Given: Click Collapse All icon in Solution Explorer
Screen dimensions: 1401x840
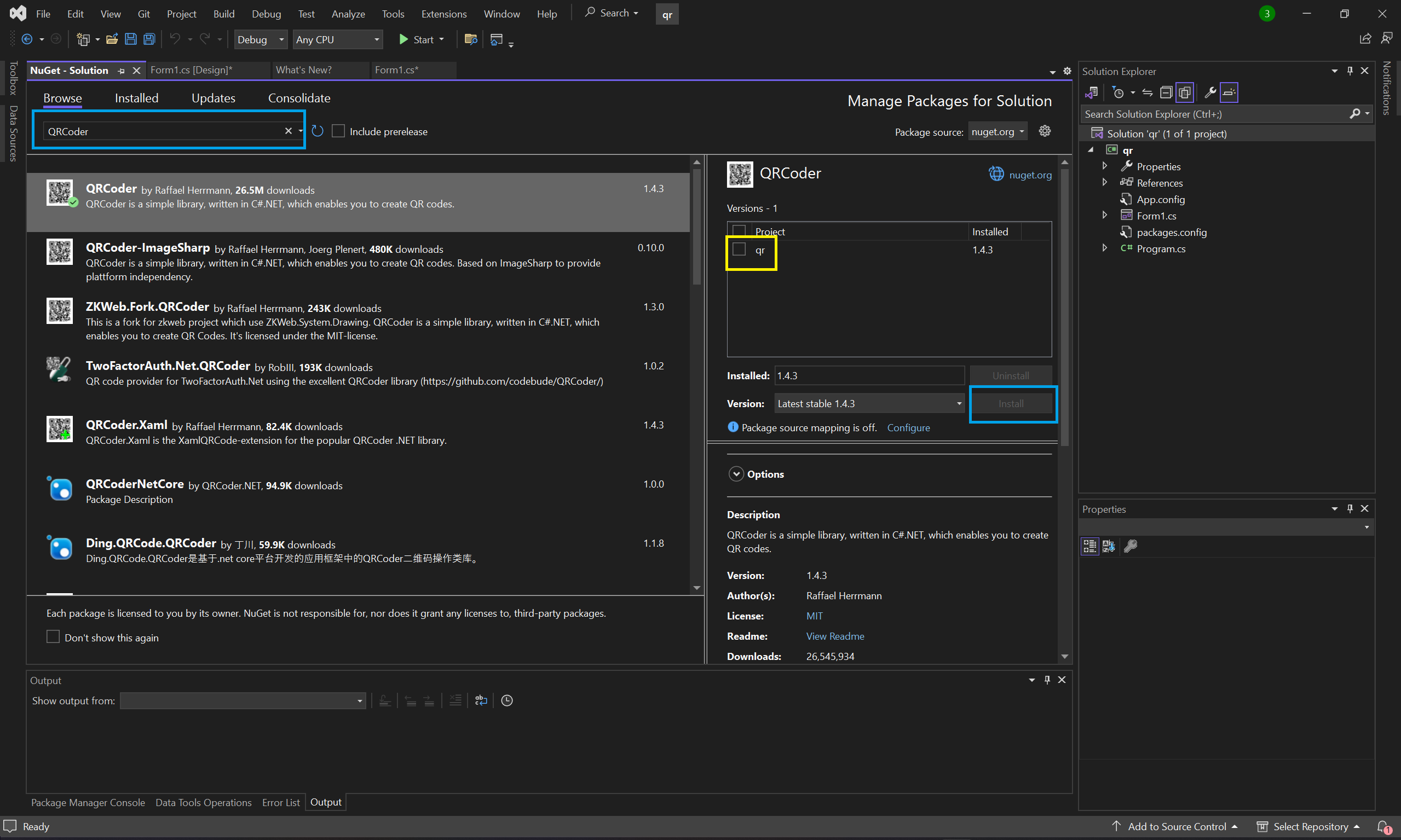Looking at the screenshot, I should (1166, 92).
